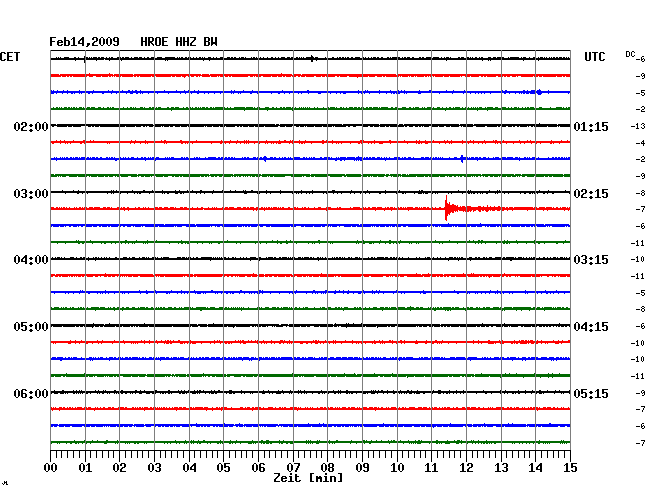Click the UTC timezone label
The image size is (650, 494).
(594, 57)
